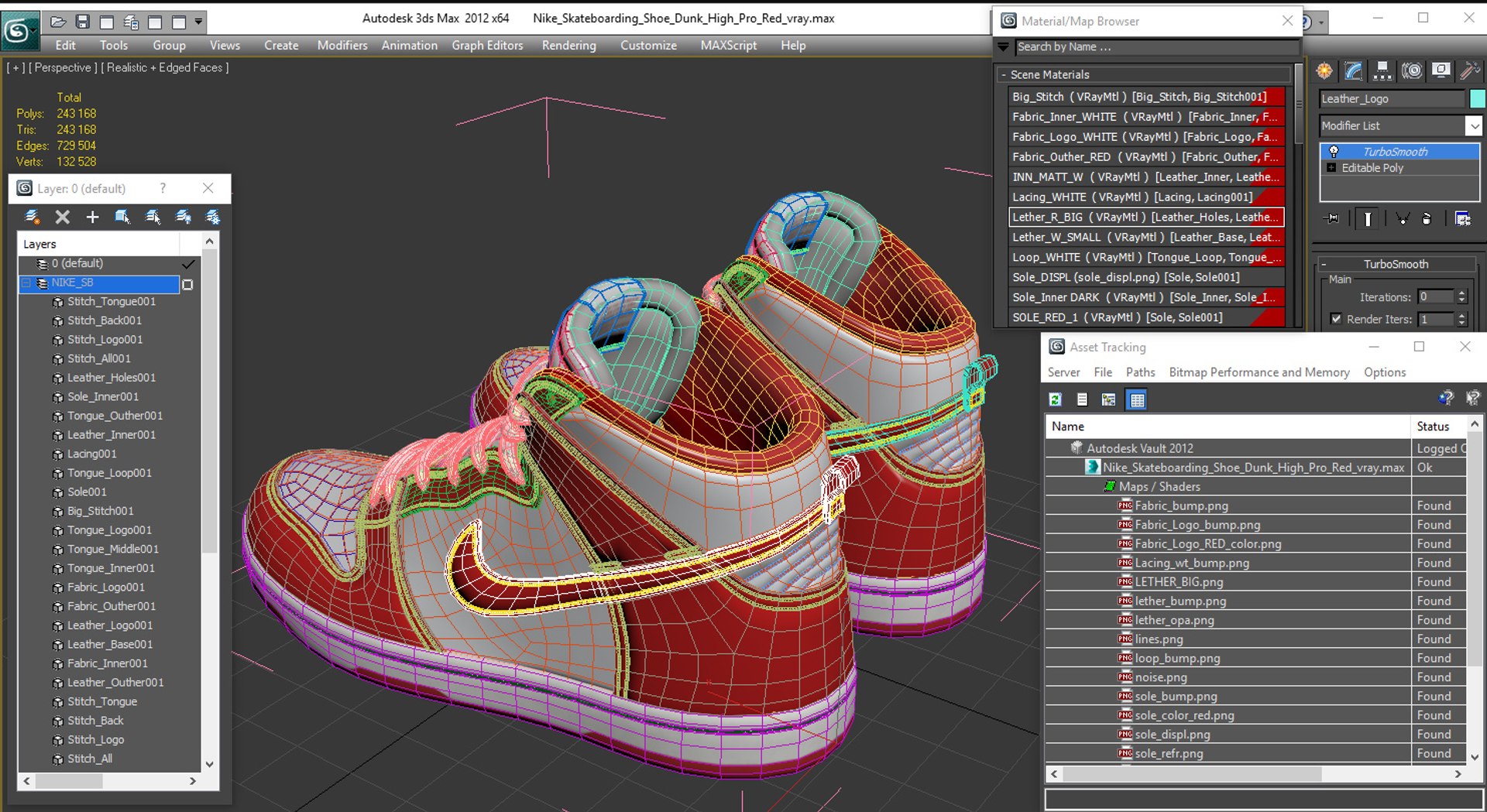The width and height of the screenshot is (1487, 812).
Task: Toggle the Render Iters checkbox
Action: (1335, 319)
